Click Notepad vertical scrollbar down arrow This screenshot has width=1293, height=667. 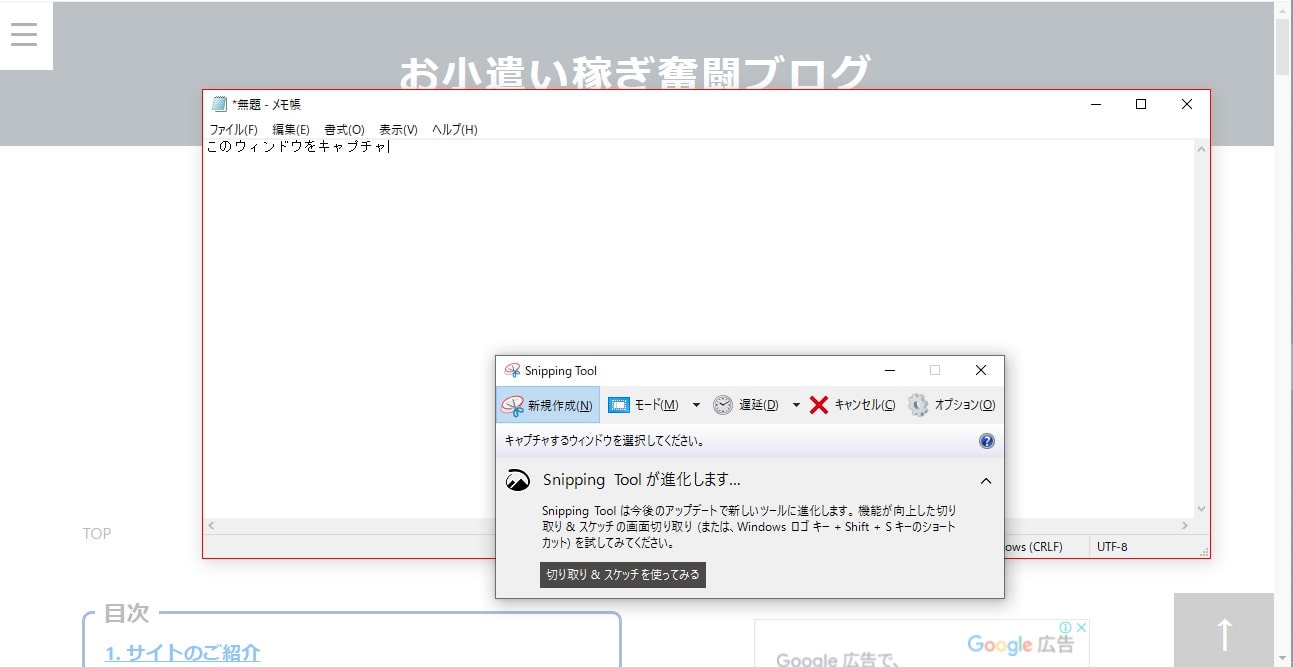[x=1201, y=509]
